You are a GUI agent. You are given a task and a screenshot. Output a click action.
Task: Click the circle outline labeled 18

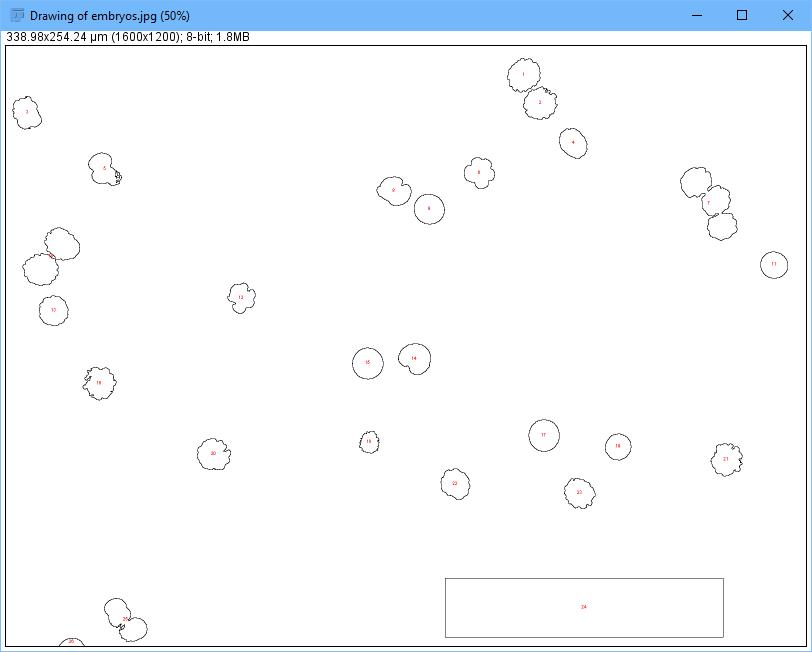pos(618,447)
